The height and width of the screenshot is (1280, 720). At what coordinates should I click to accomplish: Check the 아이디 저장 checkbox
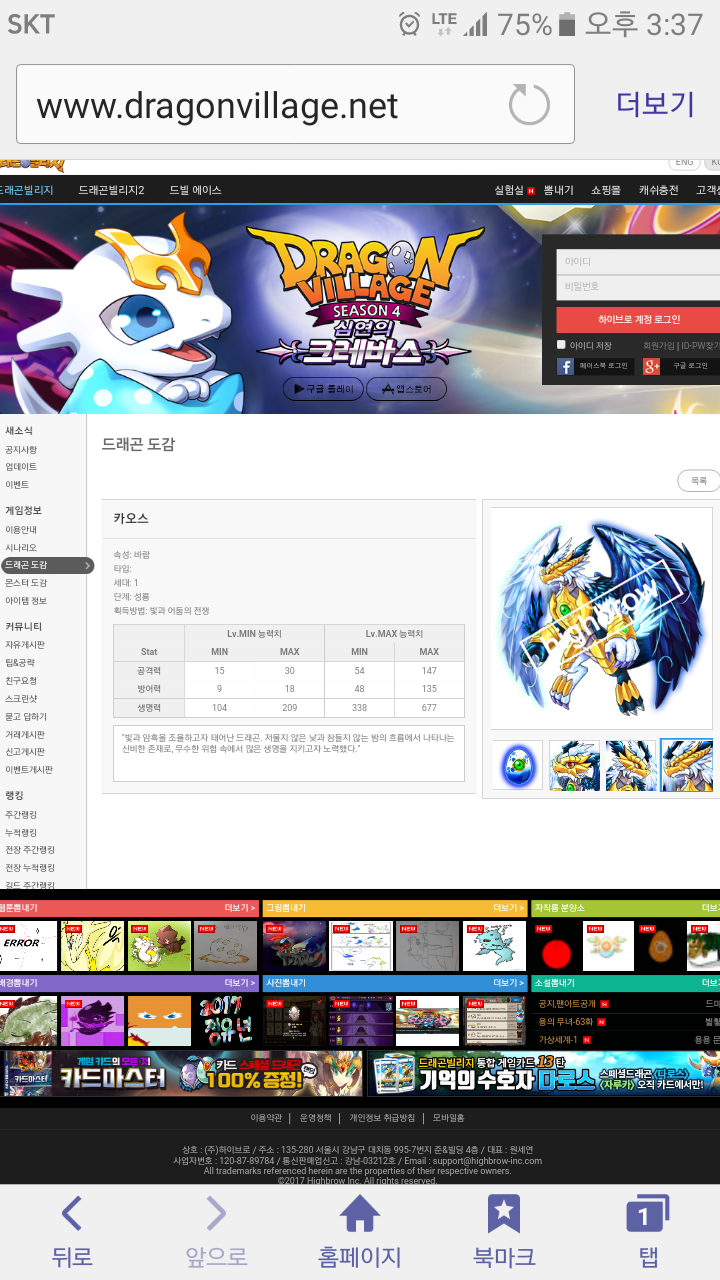[x=561, y=345]
